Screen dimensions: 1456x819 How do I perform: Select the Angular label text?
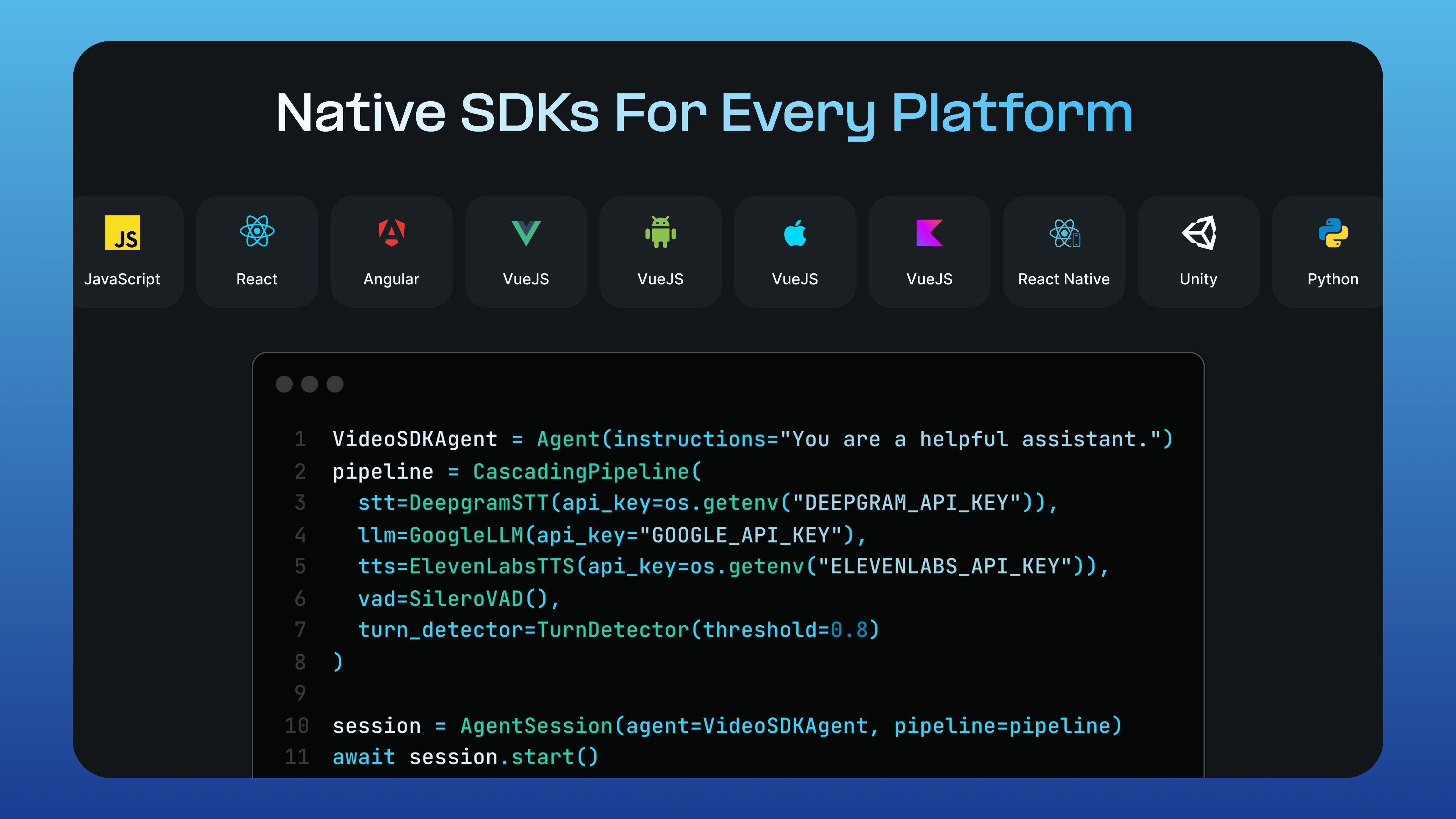[391, 279]
